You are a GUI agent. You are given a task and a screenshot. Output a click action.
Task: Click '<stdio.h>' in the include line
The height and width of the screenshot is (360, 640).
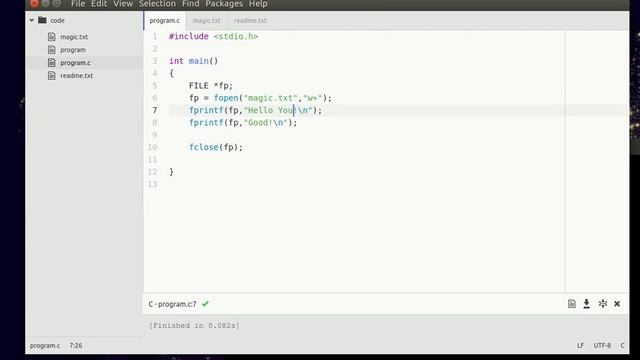(x=236, y=36)
